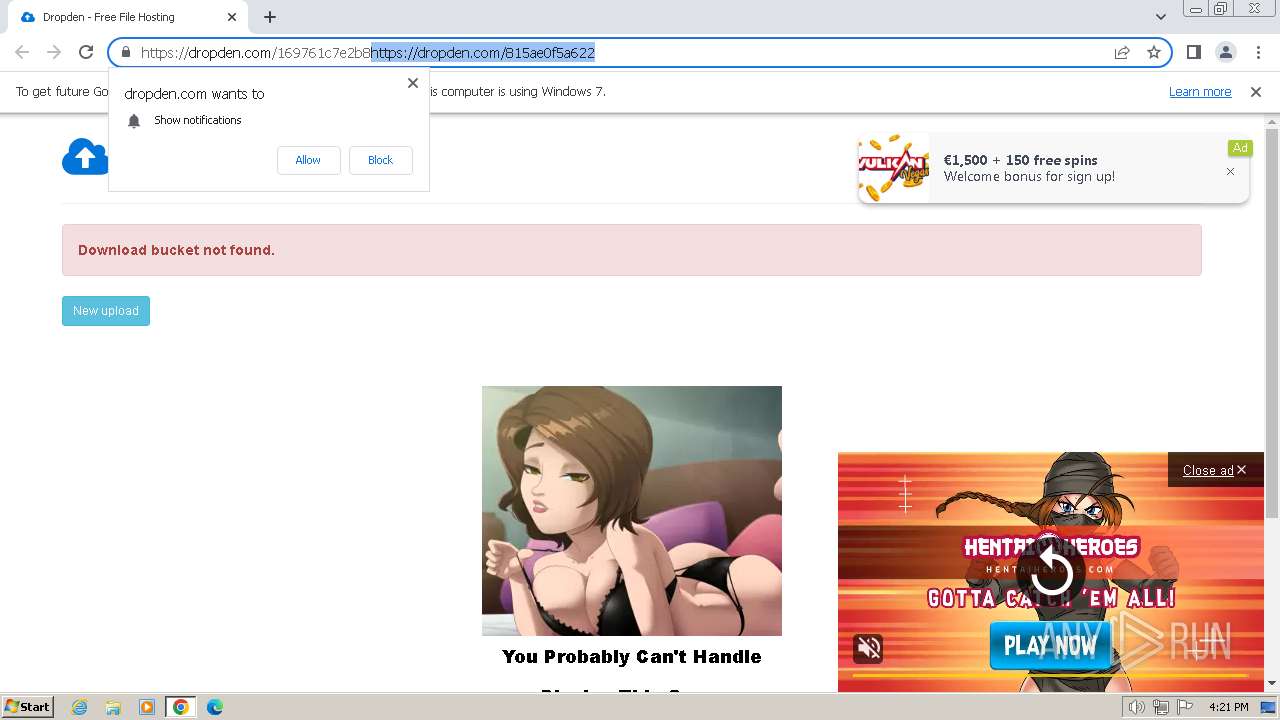Bookmark this page with the star icon

point(1154,52)
